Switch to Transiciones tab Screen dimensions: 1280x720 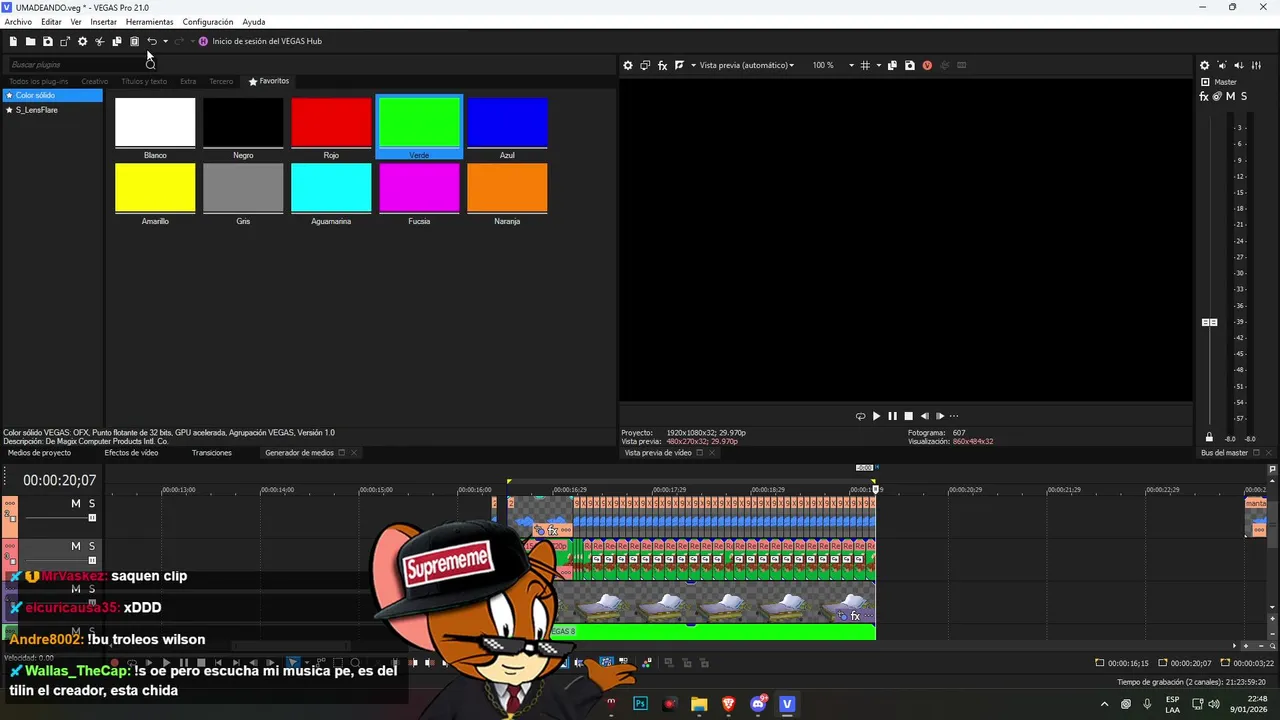(211, 453)
